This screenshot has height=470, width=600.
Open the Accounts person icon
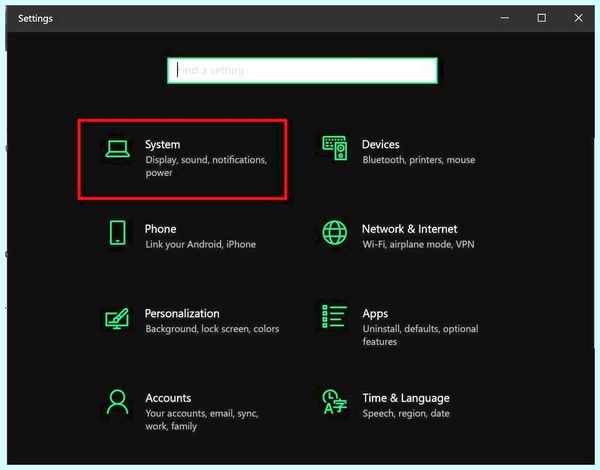117,402
